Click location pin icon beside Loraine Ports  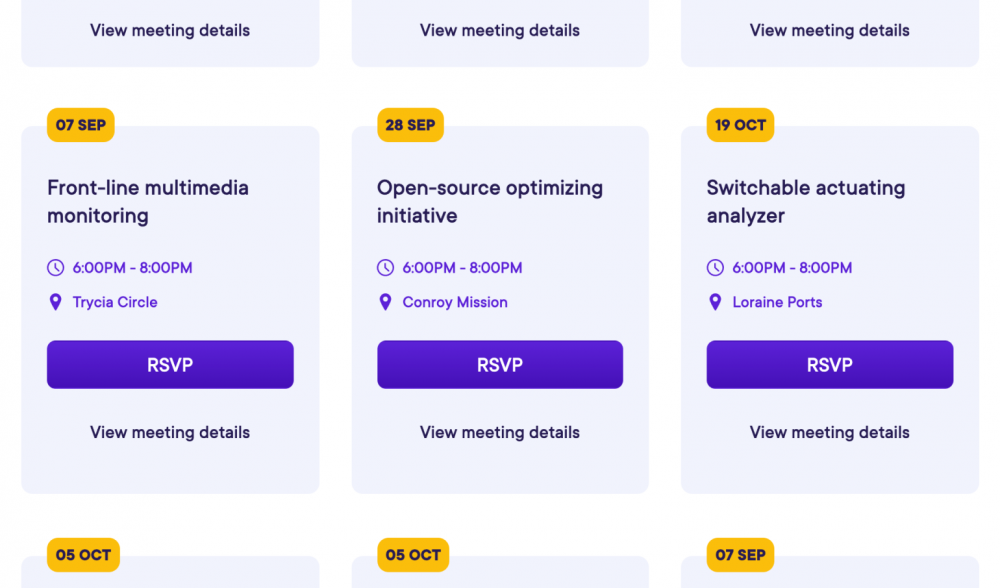715,302
